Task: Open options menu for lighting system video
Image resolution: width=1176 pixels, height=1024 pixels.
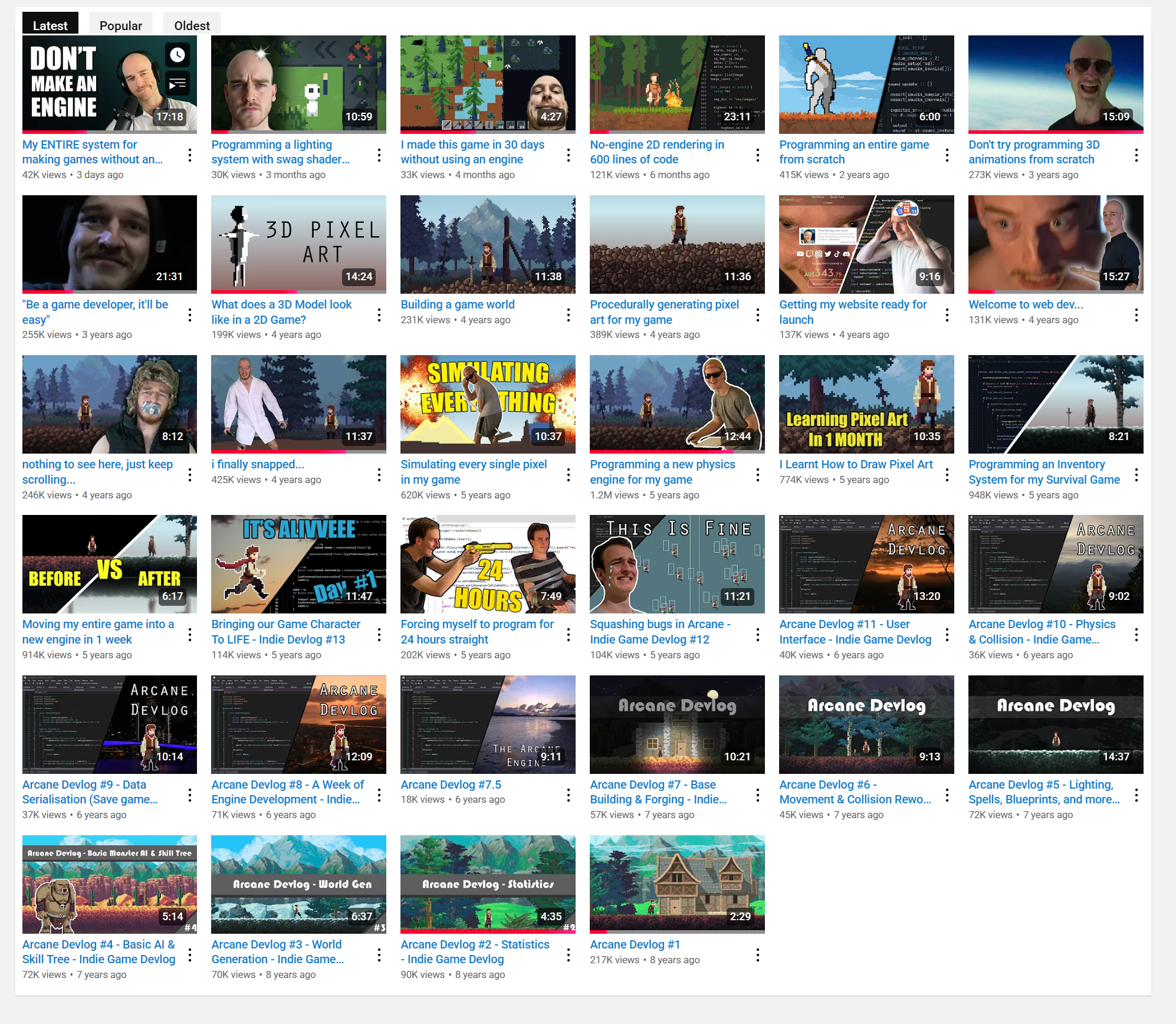Action: (379, 155)
